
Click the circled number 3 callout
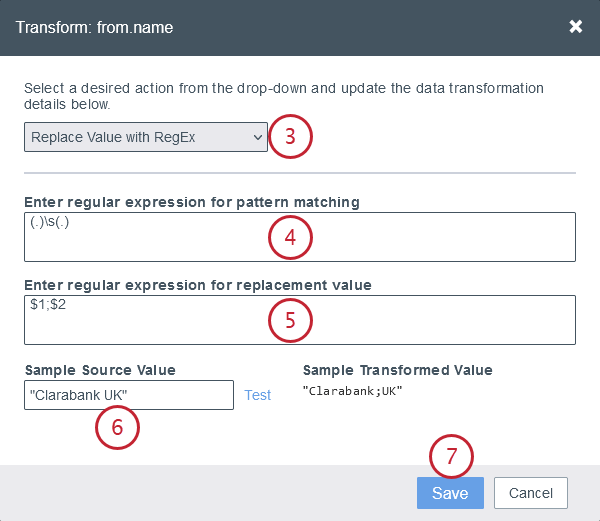pyautogui.click(x=291, y=137)
